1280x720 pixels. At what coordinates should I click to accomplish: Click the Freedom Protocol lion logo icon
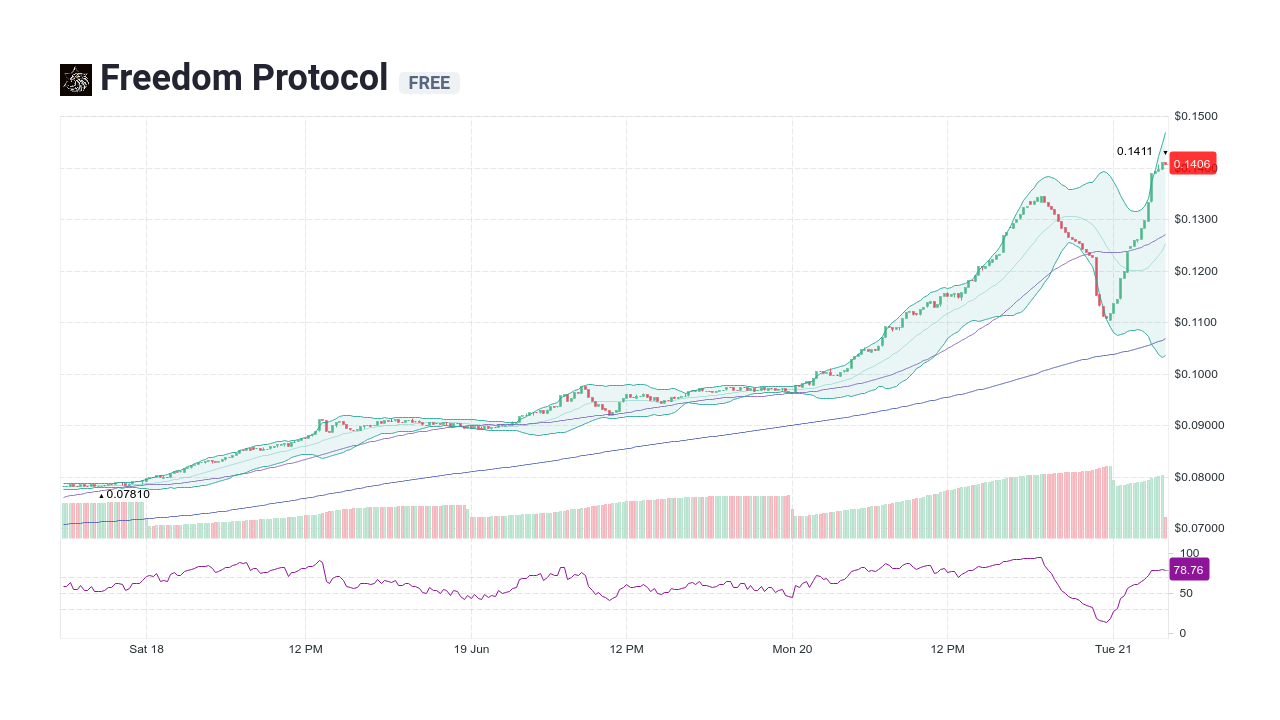coord(74,79)
